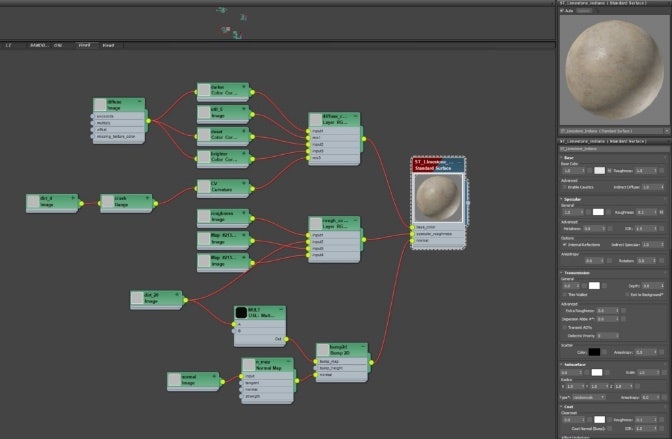The image size is (672, 439).
Task: Click the Transmission white color swatch
Action: point(594,286)
